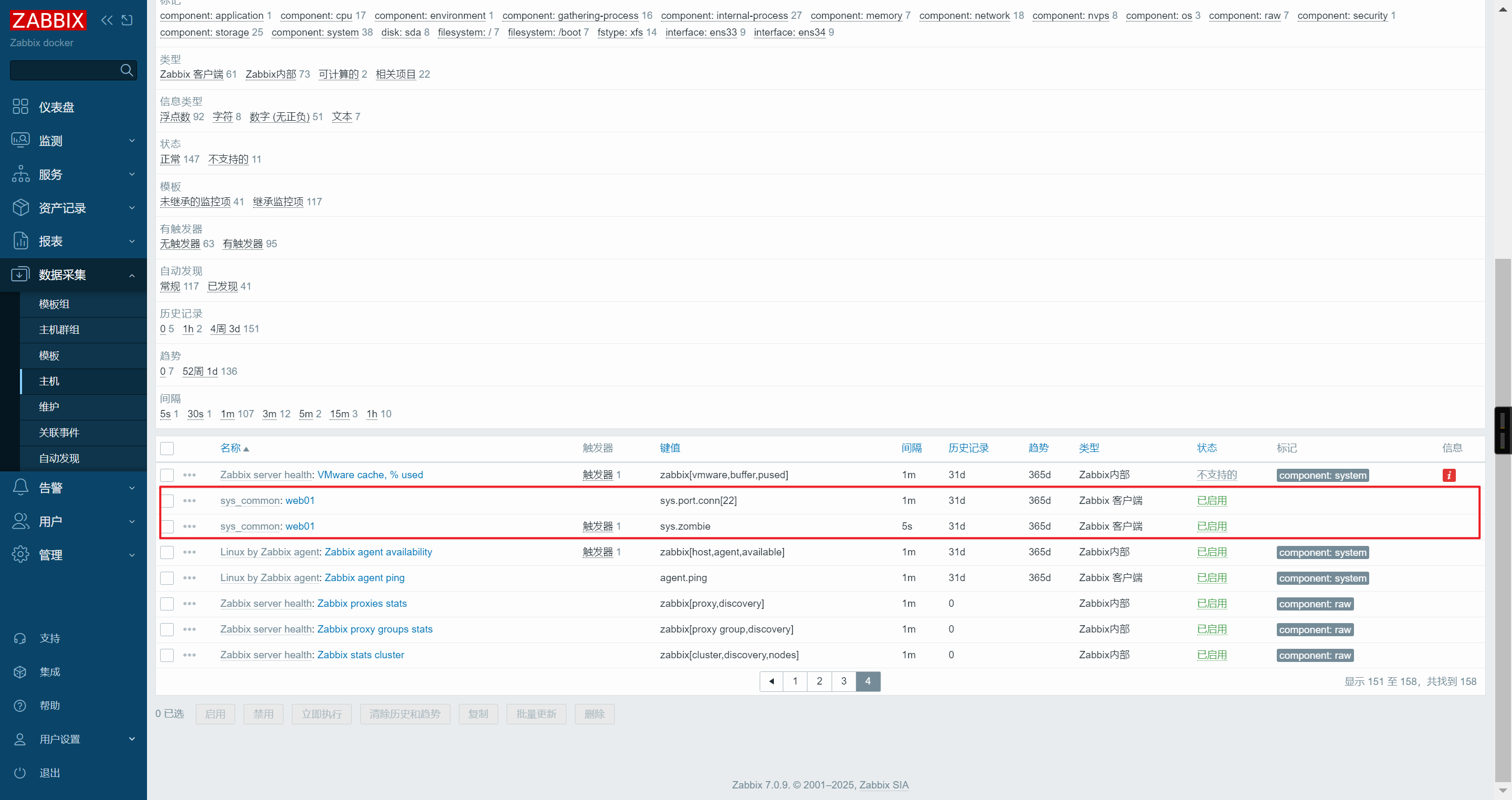The width and height of the screenshot is (1512, 800).
Task: Expand the 用户设置 menu chevron
Action: tap(131, 739)
